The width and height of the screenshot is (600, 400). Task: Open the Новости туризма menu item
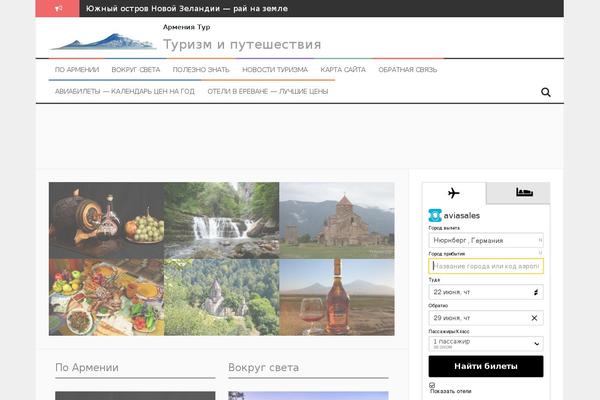(275, 70)
